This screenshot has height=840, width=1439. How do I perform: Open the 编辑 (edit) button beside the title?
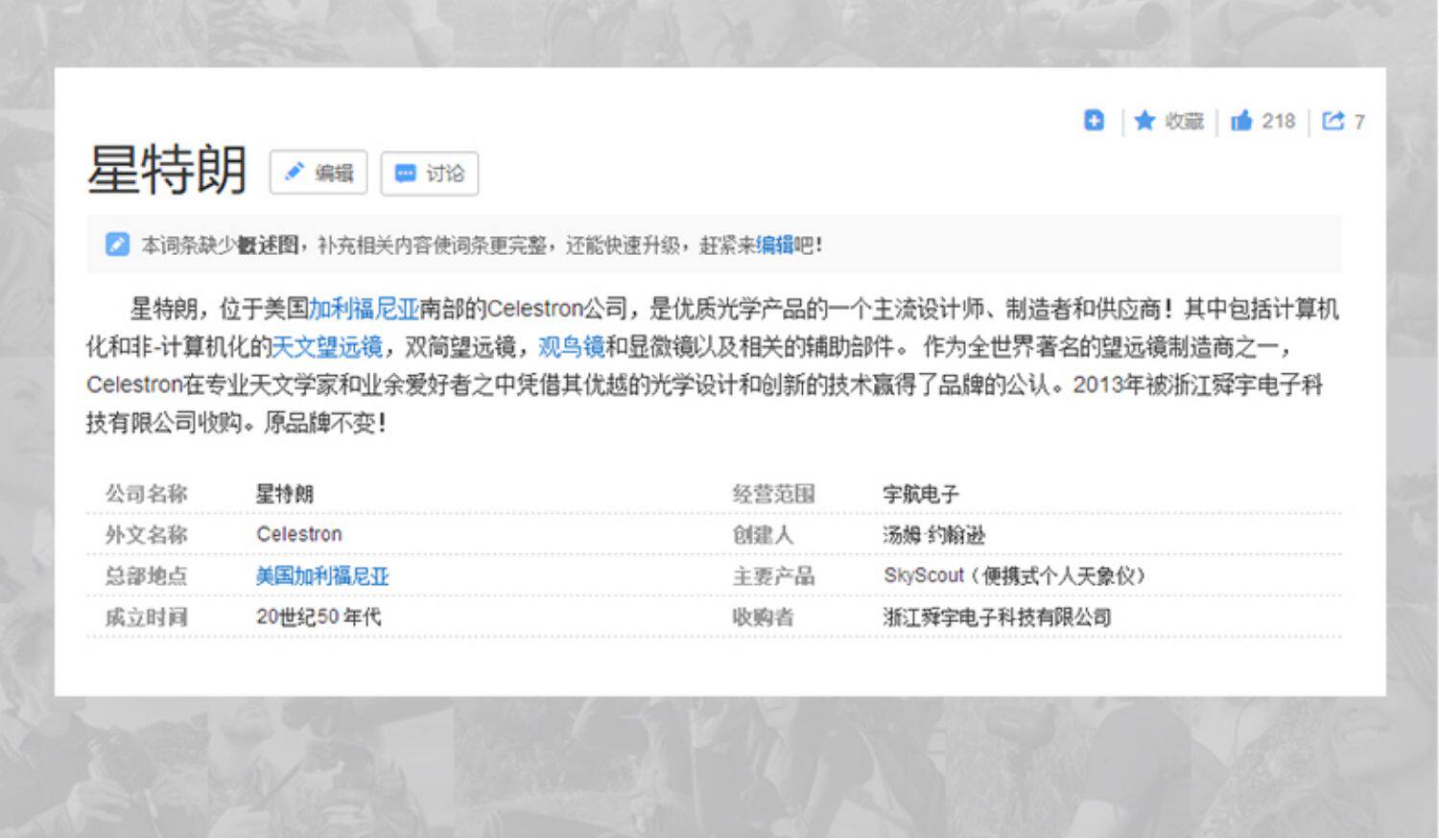tap(318, 173)
